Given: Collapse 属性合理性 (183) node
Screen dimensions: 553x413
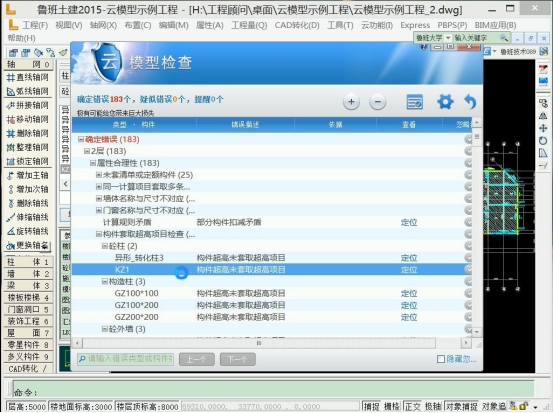Looking at the screenshot, I should coord(93,163).
